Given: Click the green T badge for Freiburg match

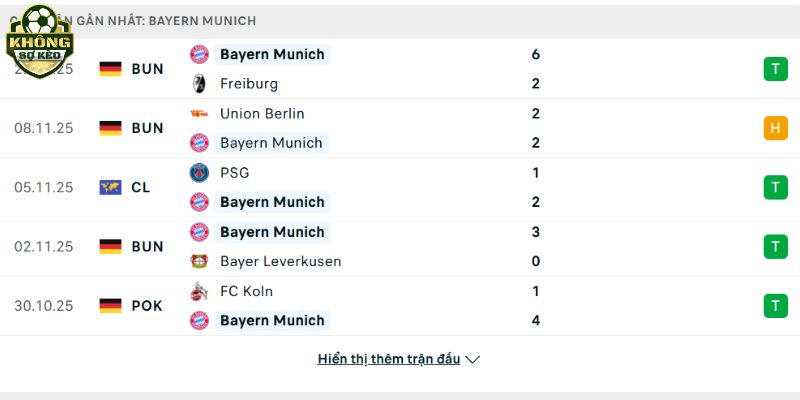Looking at the screenshot, I should click(775, 69).
